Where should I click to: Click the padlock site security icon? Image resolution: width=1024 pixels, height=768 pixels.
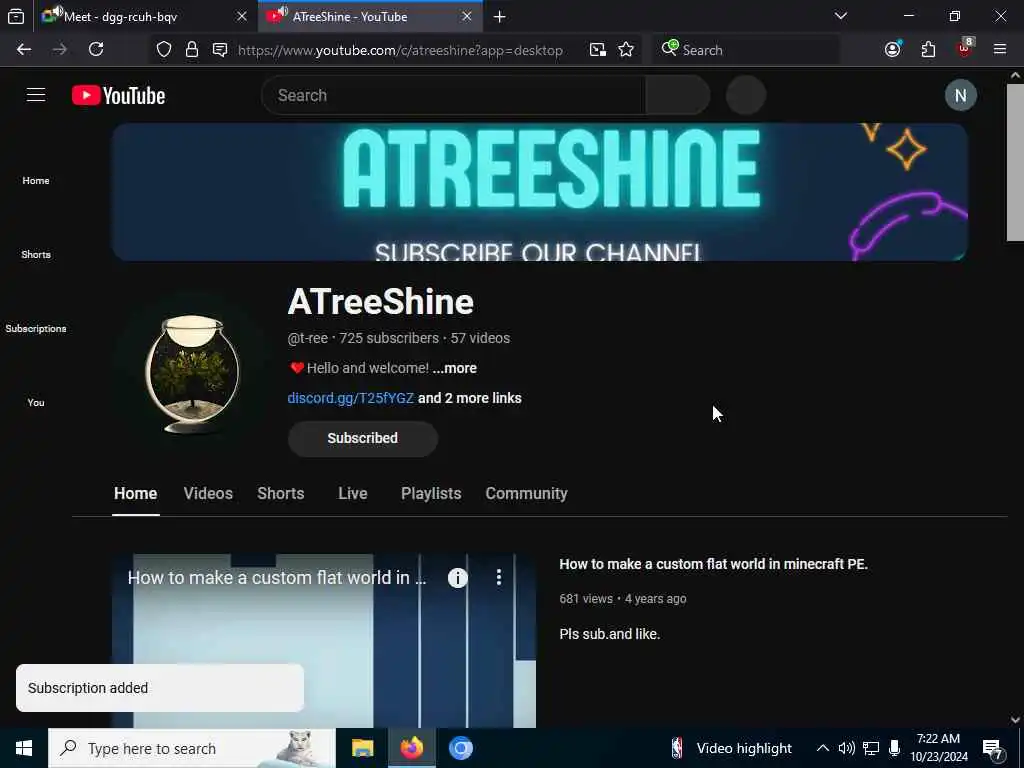(x=191, y=50)
